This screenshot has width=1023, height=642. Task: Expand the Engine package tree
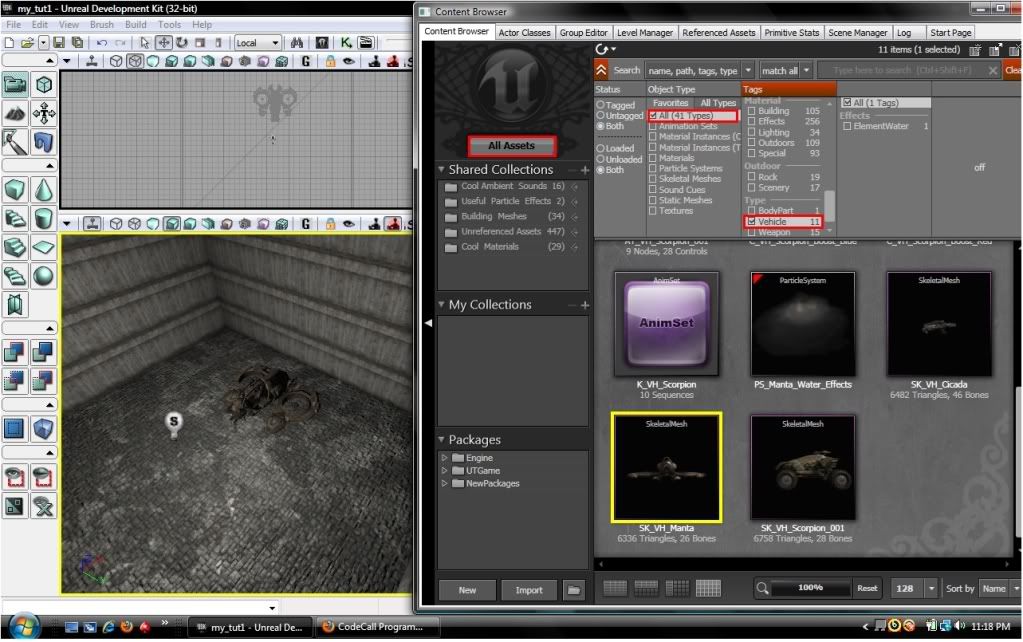[x=445, y=458]
